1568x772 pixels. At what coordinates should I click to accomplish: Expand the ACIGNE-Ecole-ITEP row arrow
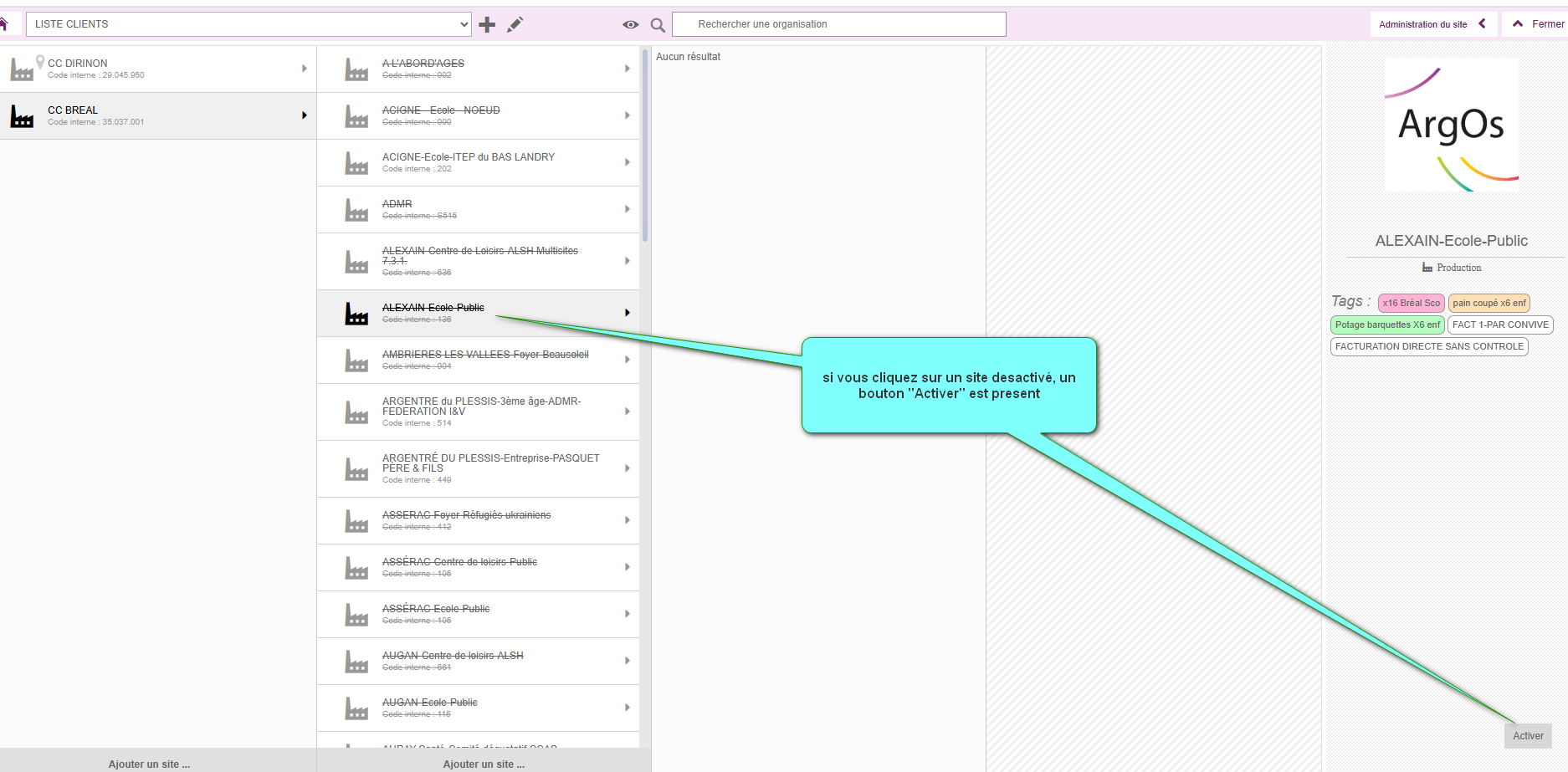628,162
